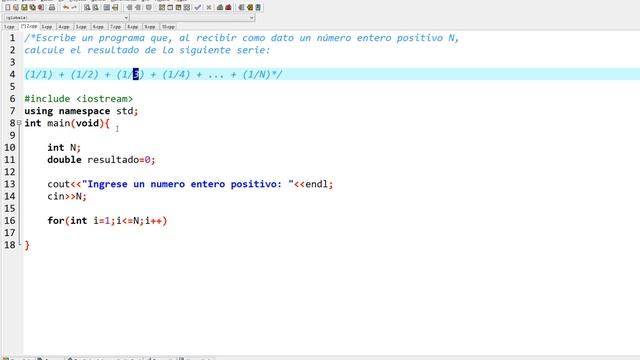
Task: Switch to the 10.cpp tab
Action: [x=168, y=27]
